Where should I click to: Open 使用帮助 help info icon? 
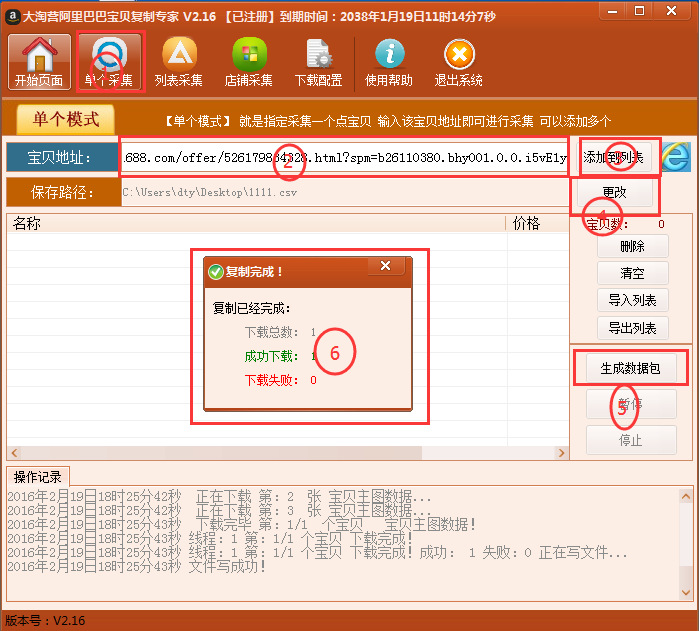click(389, 62)
